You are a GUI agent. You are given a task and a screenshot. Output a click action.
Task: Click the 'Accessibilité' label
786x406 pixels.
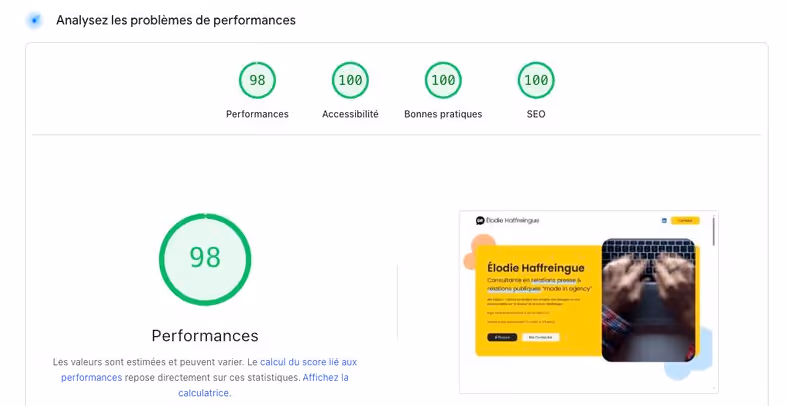350,114
